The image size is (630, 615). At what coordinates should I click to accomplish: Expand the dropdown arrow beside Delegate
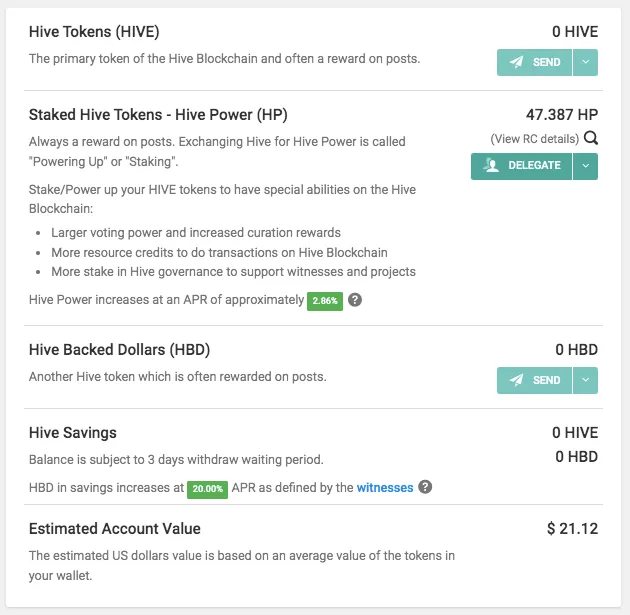coord(585,166)
